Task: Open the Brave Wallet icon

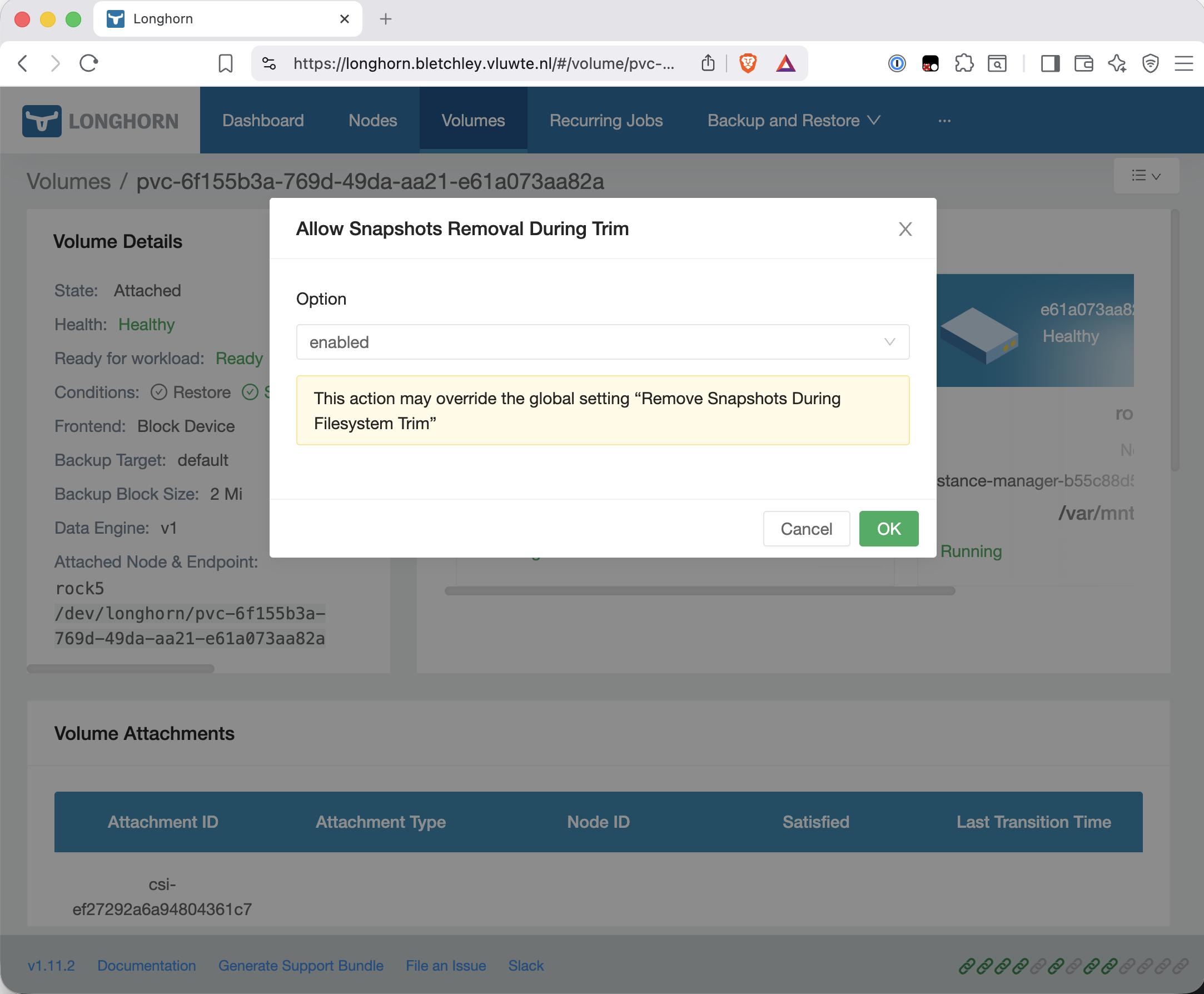Action: [x=1083, y=63]
